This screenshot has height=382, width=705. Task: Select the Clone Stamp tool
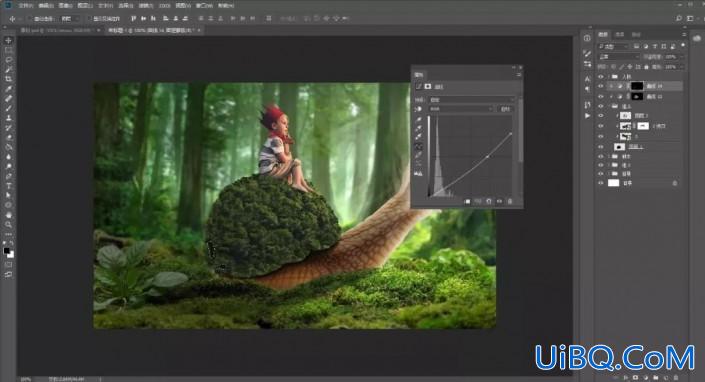pyautogui.click(x=8, y=118)
